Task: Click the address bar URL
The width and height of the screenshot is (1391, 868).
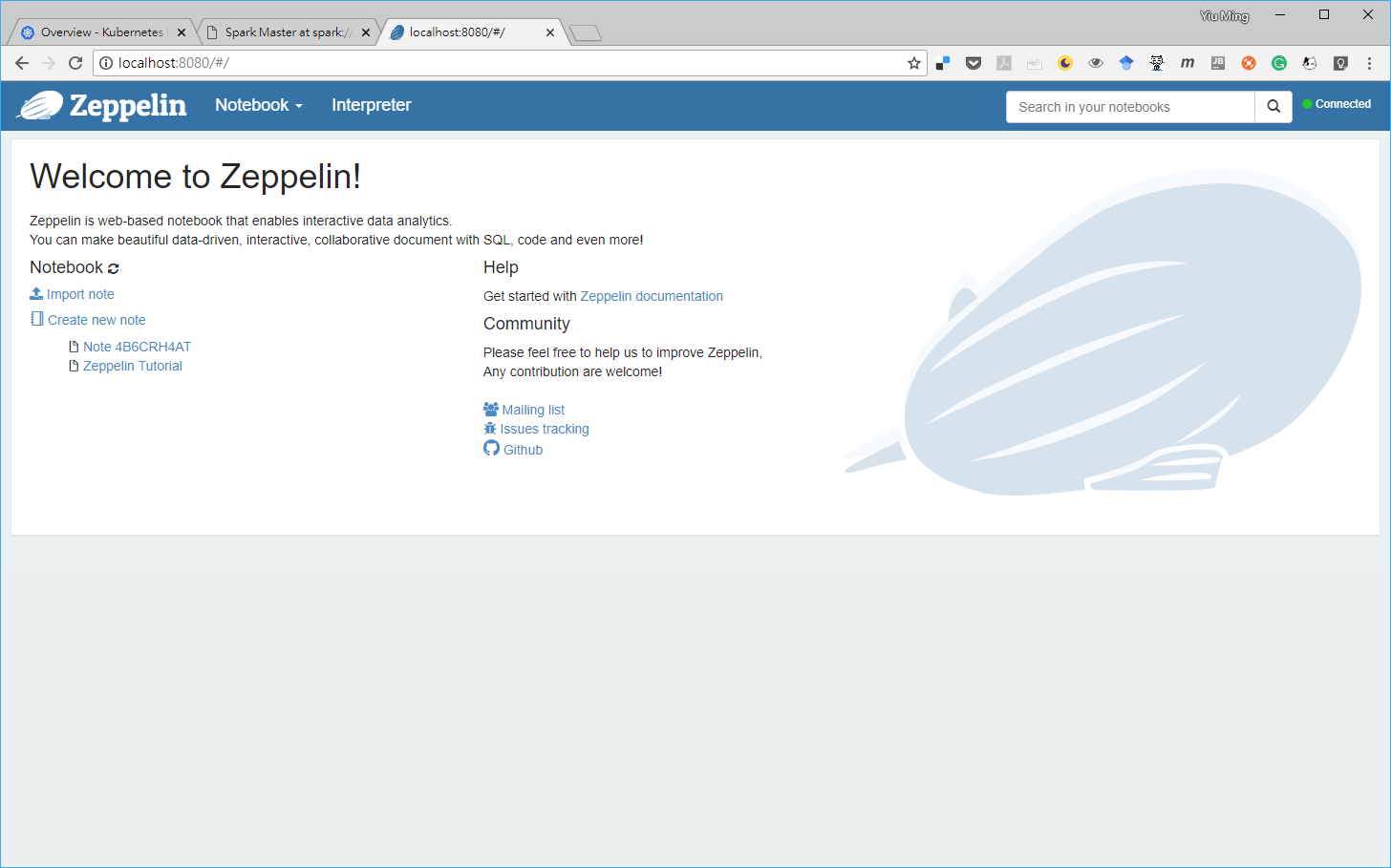Action: [174, 63]
